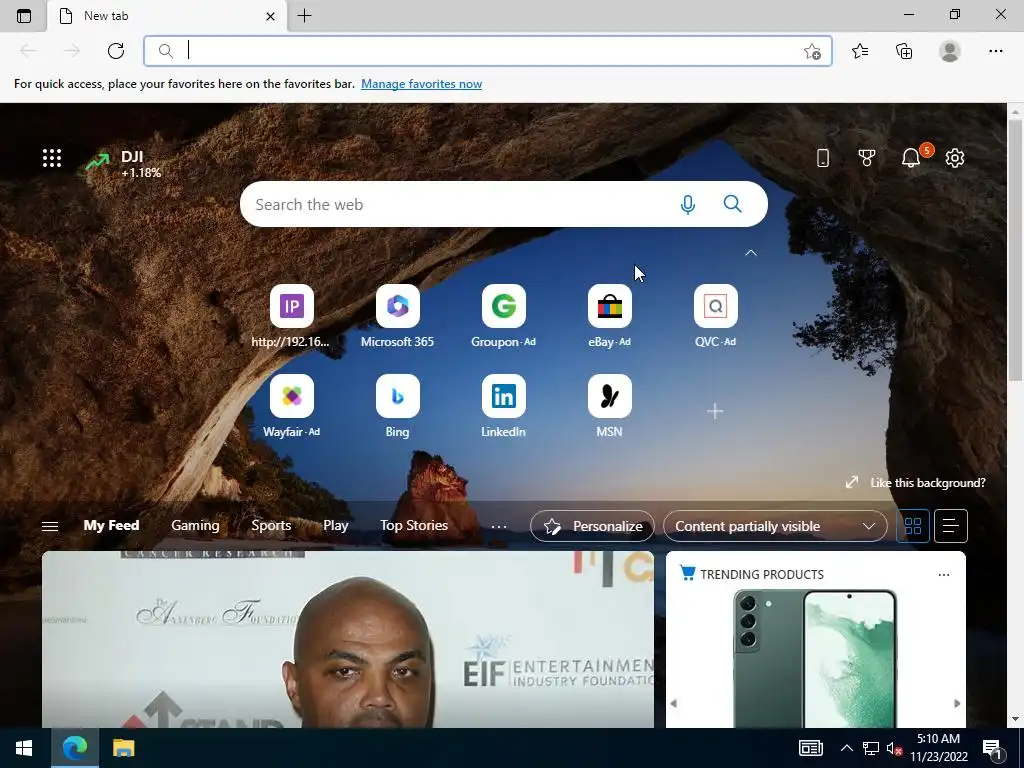Screen dimensions: 1024x768
Task: Click the mobile phone icon on the page
Action: click(823, 158)
